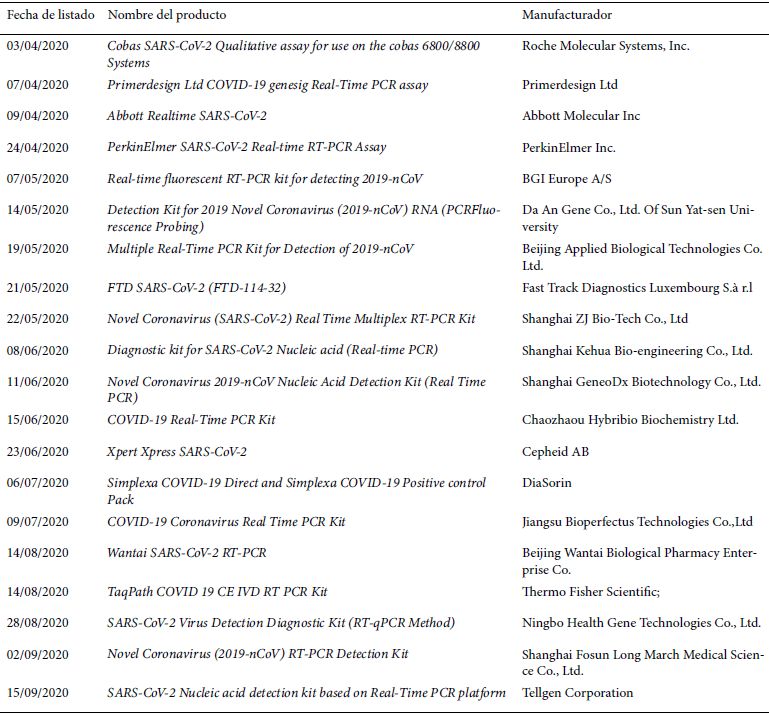The height and width of the screenshot is (717, 769).
Task: Select Beijing Wantai Biological Pharmacy Enterprise Co.
Action: (640, 561)
